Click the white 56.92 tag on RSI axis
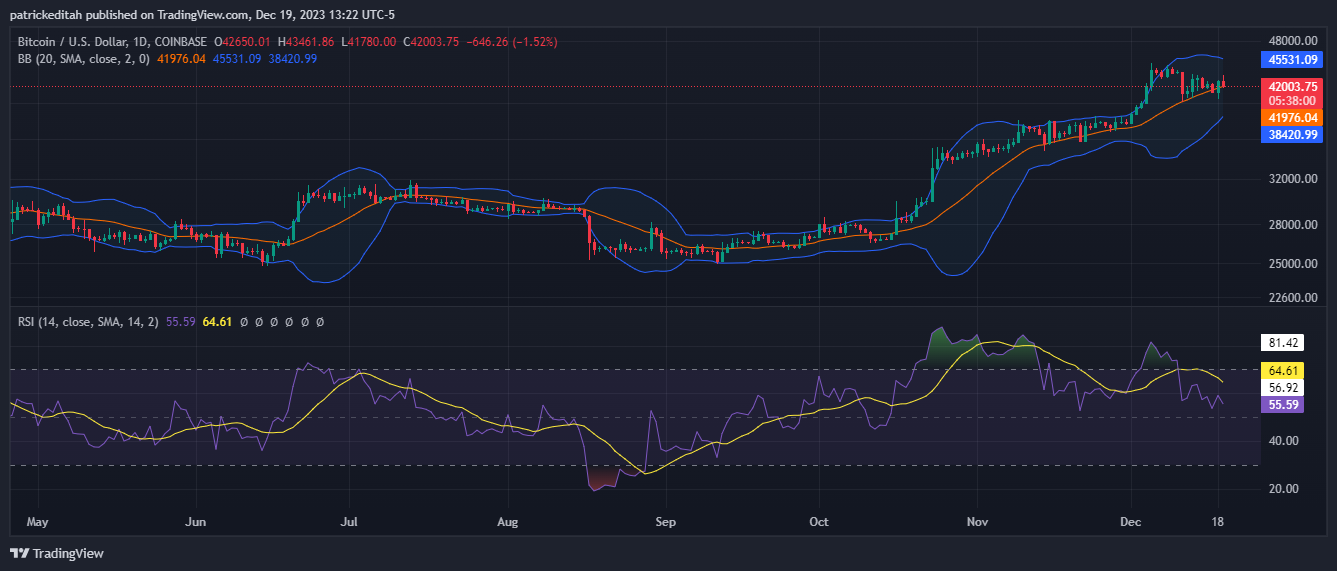Image resolution: width=1337 pixels, height=571 pixels. (x=1284, y=387)
